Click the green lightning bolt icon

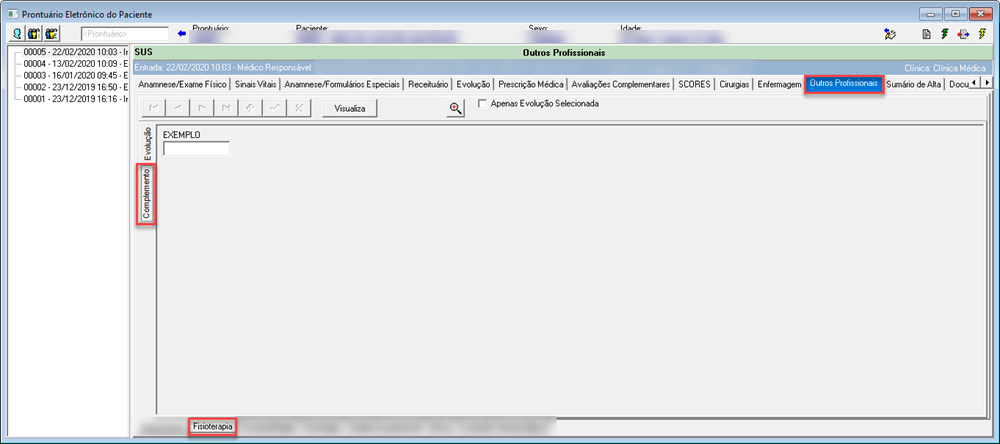click(x=945, y=34)
